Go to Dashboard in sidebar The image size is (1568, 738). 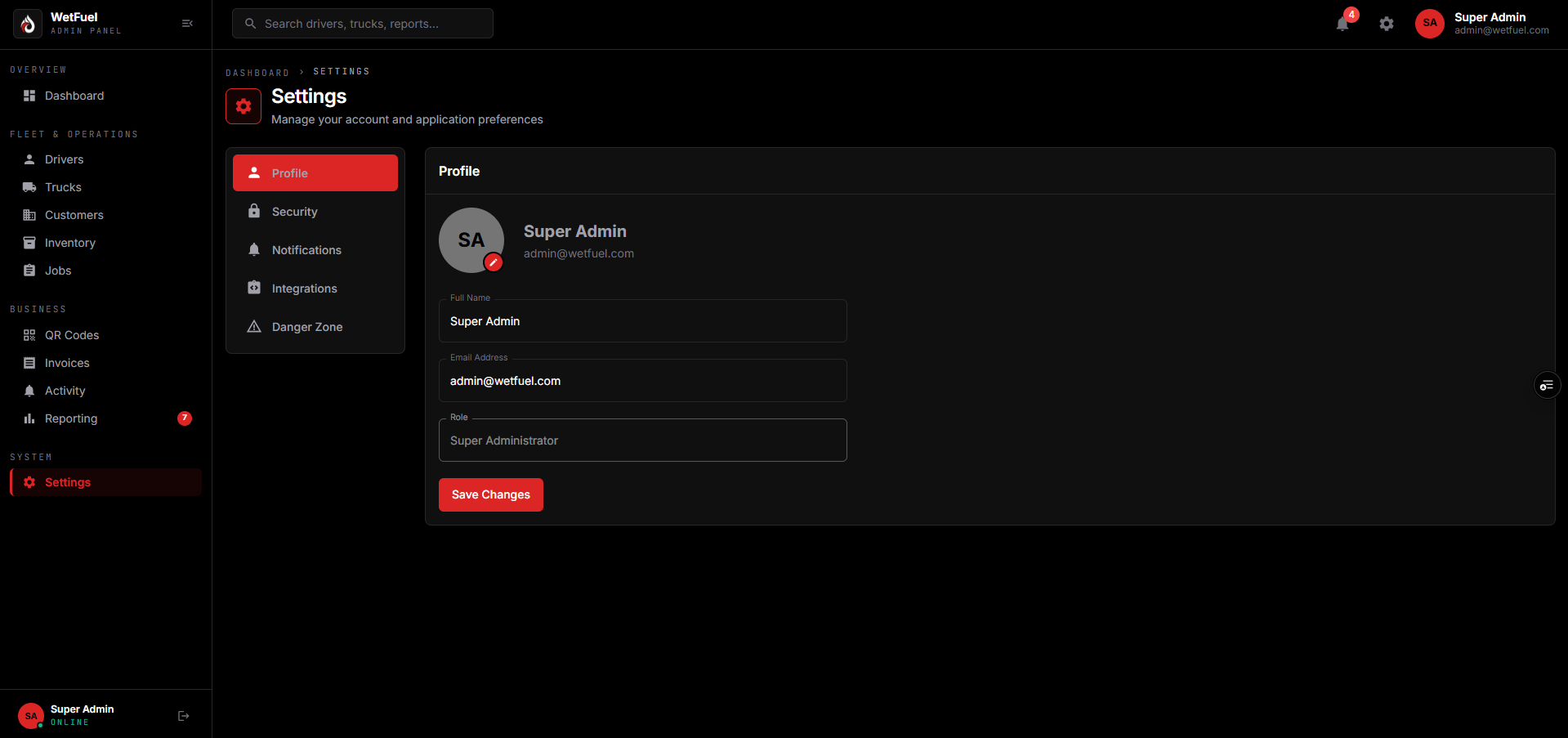click(105, 96)
